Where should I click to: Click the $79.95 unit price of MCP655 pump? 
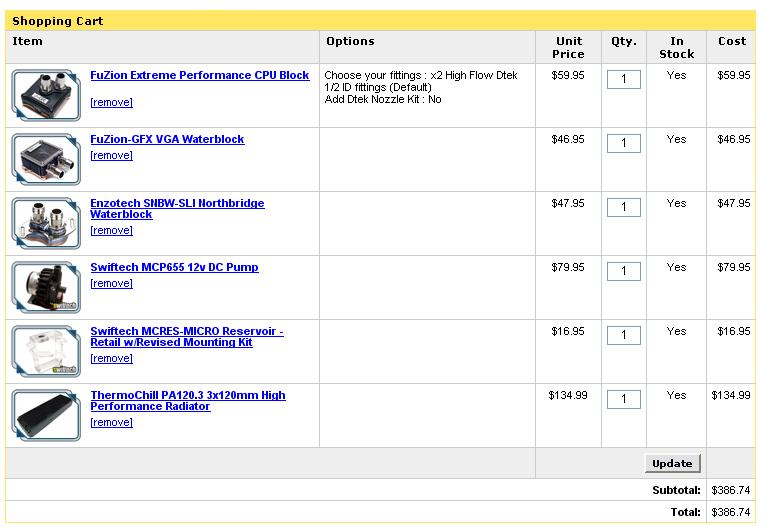tap(568, 267)
